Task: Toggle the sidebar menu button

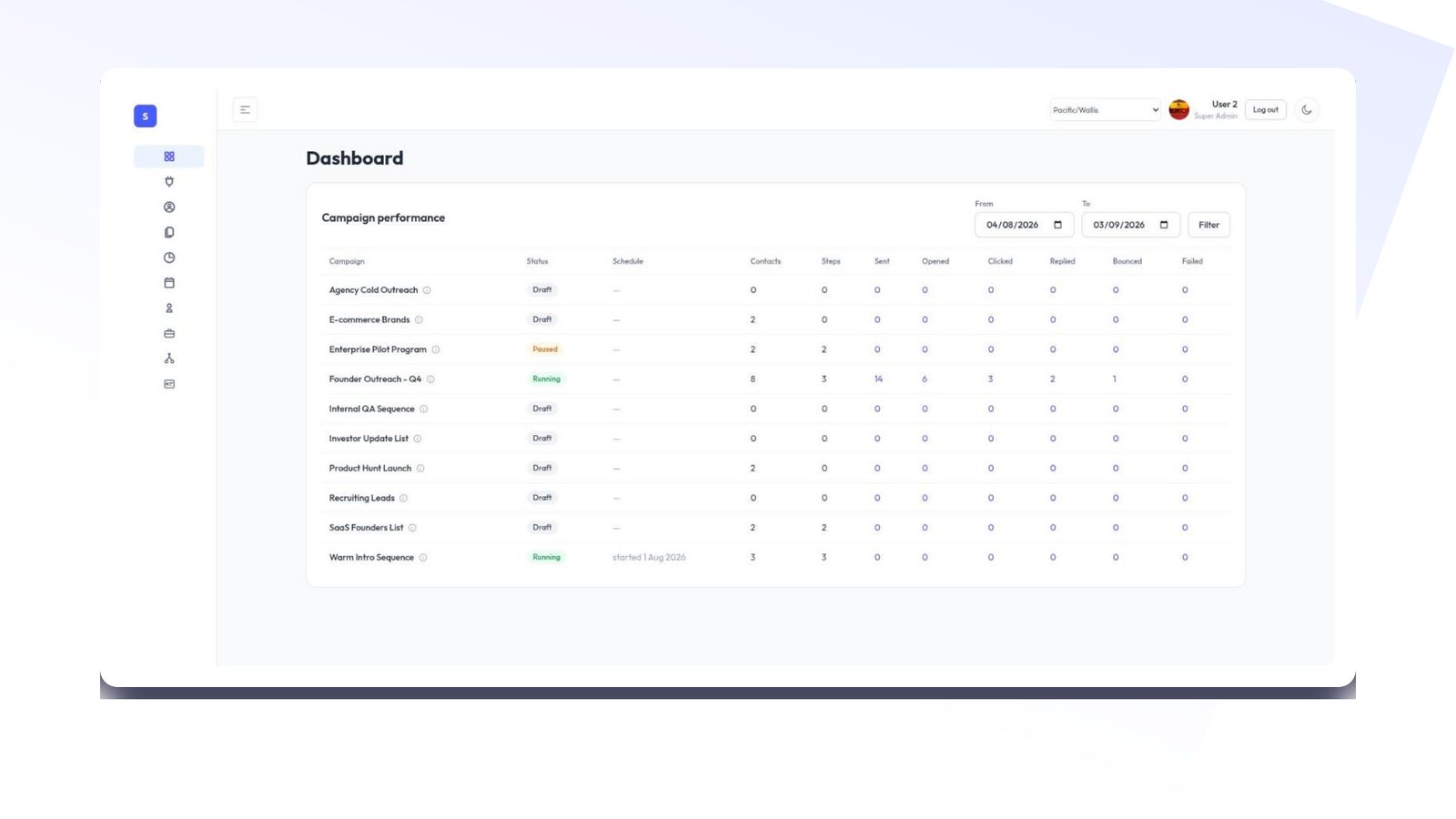Action: pos(245,110)
